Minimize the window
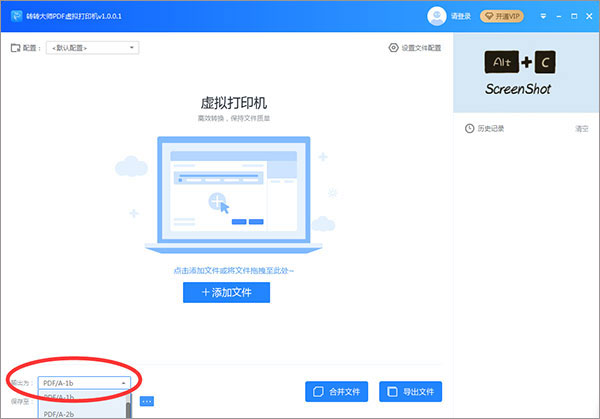 tap(559, 16)
